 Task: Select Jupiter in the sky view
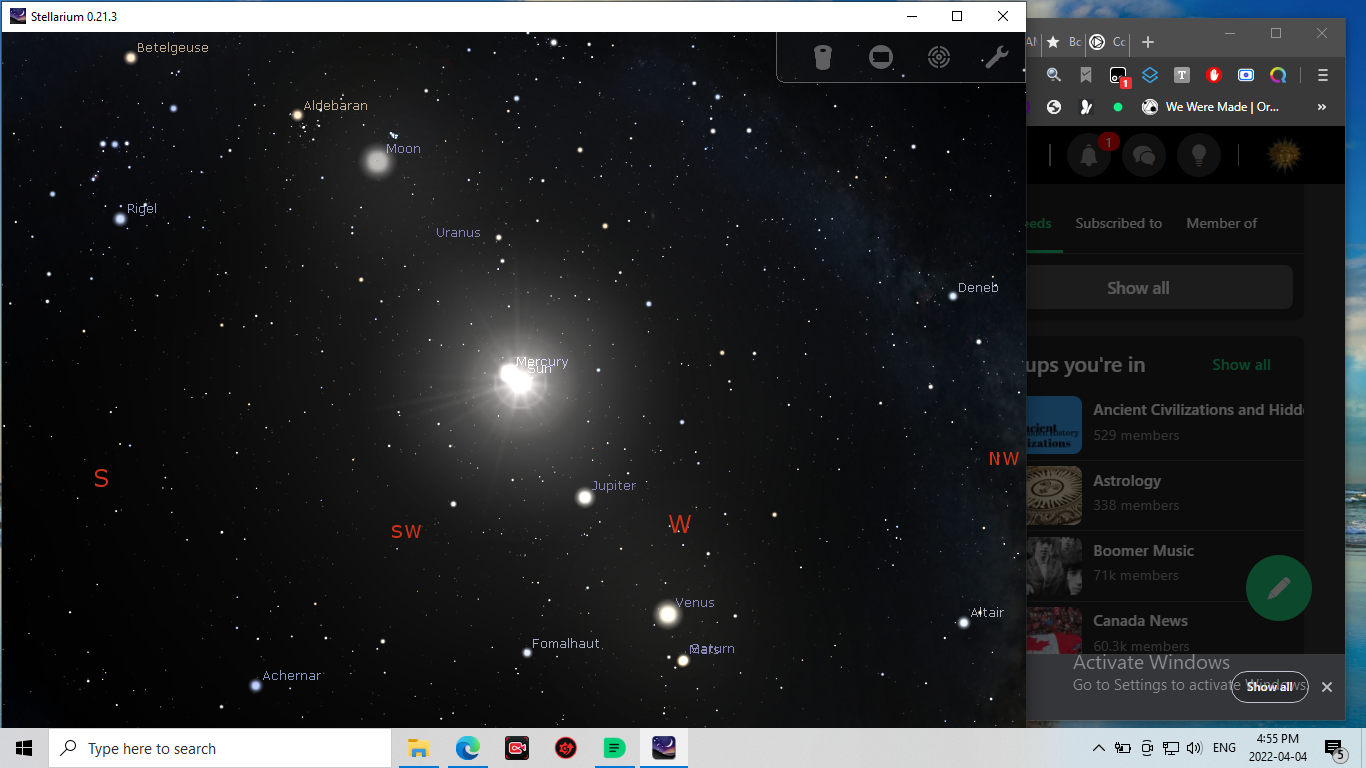(585, 497)
